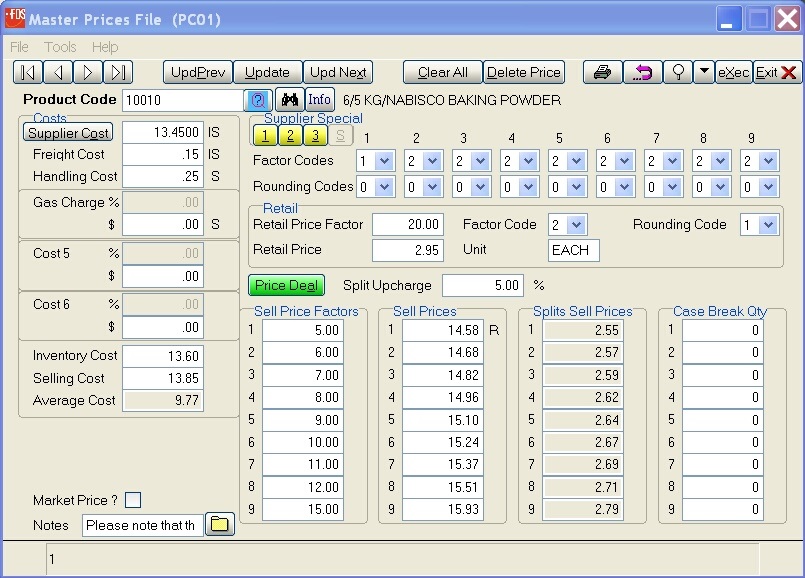Image resolution: width=805 pixels, height=578 pixels.
Task: Click the Selling Cost field showing 13.85
Action: [x=163, y=378]
